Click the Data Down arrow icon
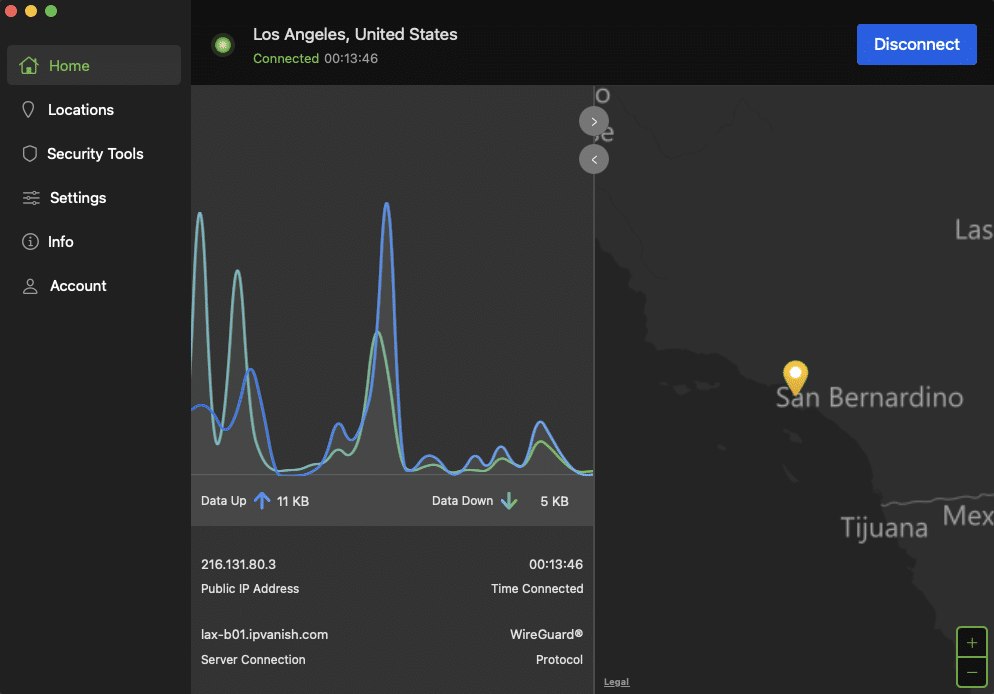994x694 pixels. 508,501
